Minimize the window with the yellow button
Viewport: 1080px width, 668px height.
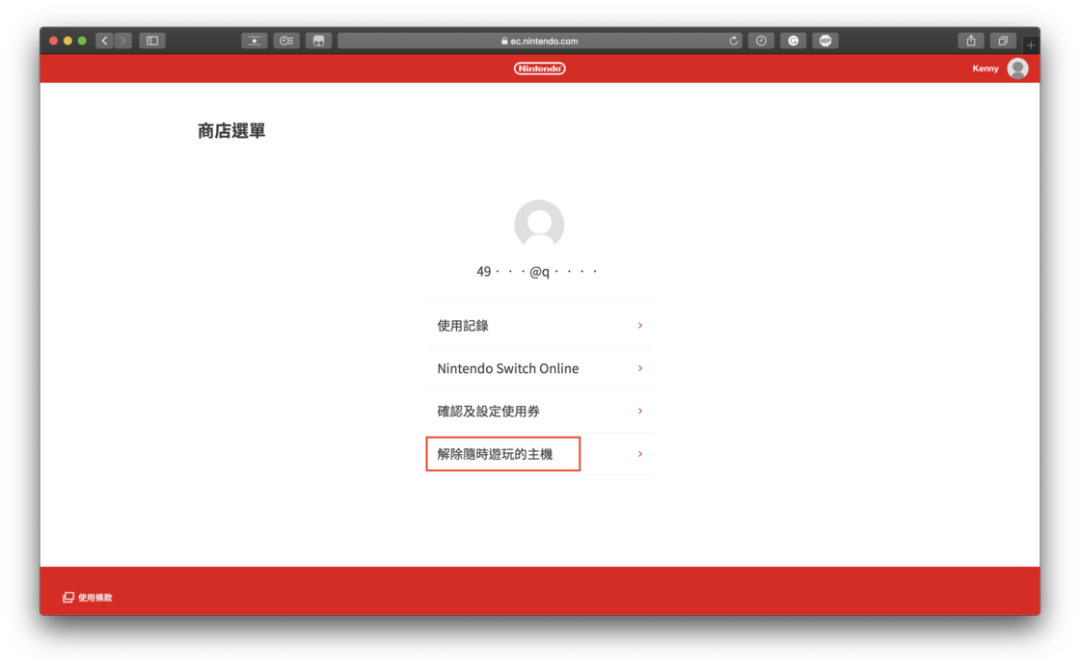68,41
